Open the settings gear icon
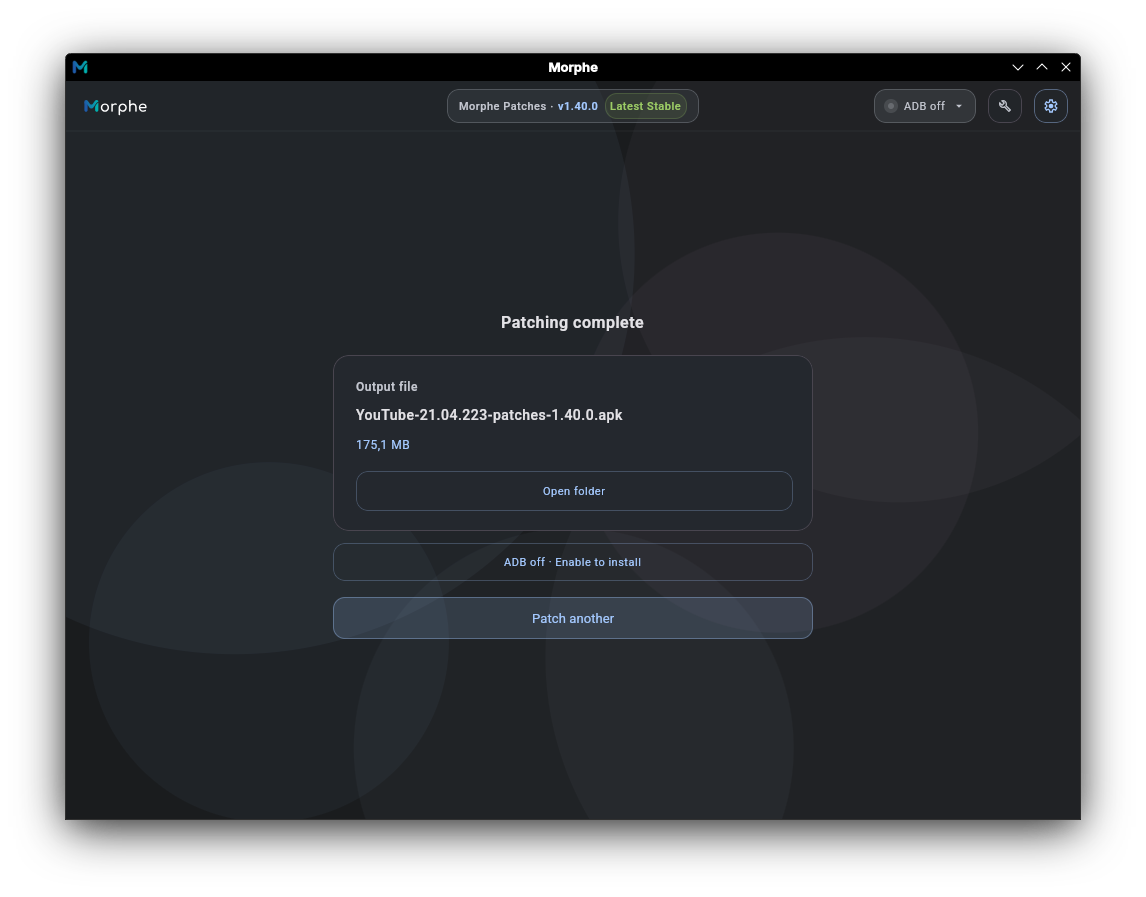Viewport: 1146px width, 897px height. (1050, 106)
